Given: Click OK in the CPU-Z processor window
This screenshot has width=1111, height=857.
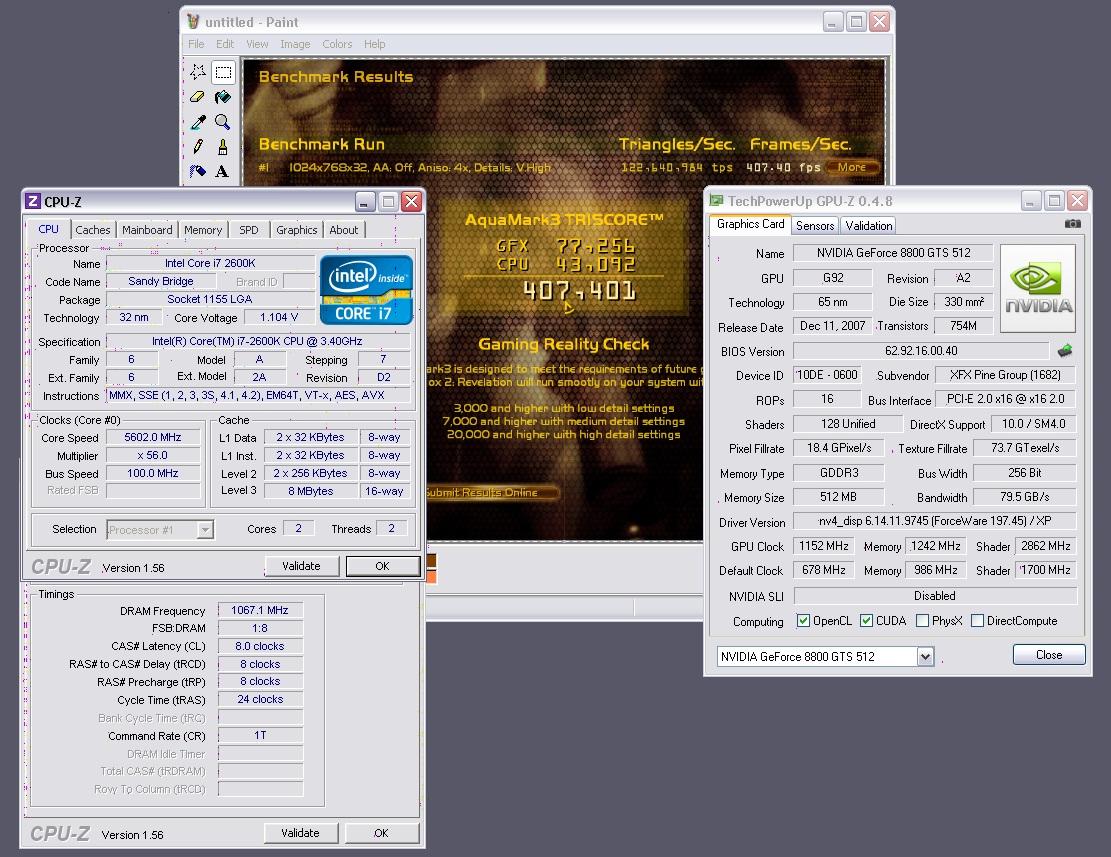Looking at the screenshot, I should [383, 566].
